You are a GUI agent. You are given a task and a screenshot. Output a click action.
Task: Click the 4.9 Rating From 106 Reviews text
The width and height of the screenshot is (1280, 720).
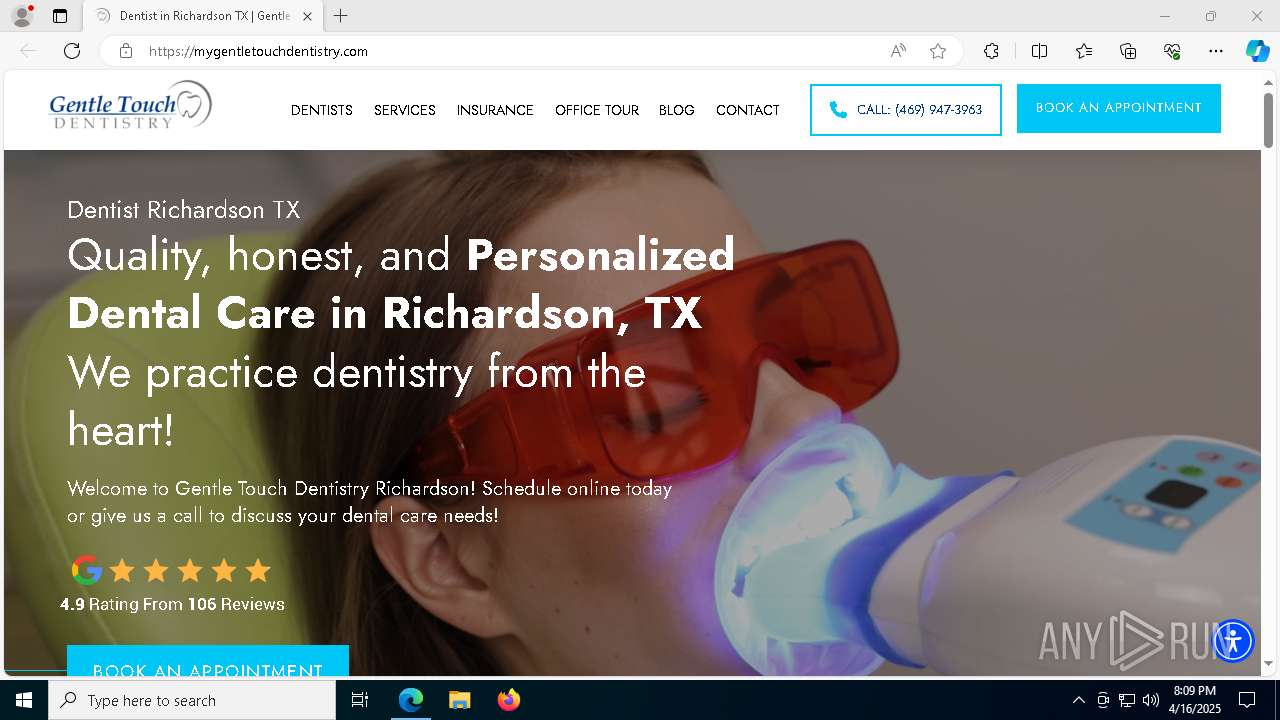pyautogui.click(x=172, y=604)
